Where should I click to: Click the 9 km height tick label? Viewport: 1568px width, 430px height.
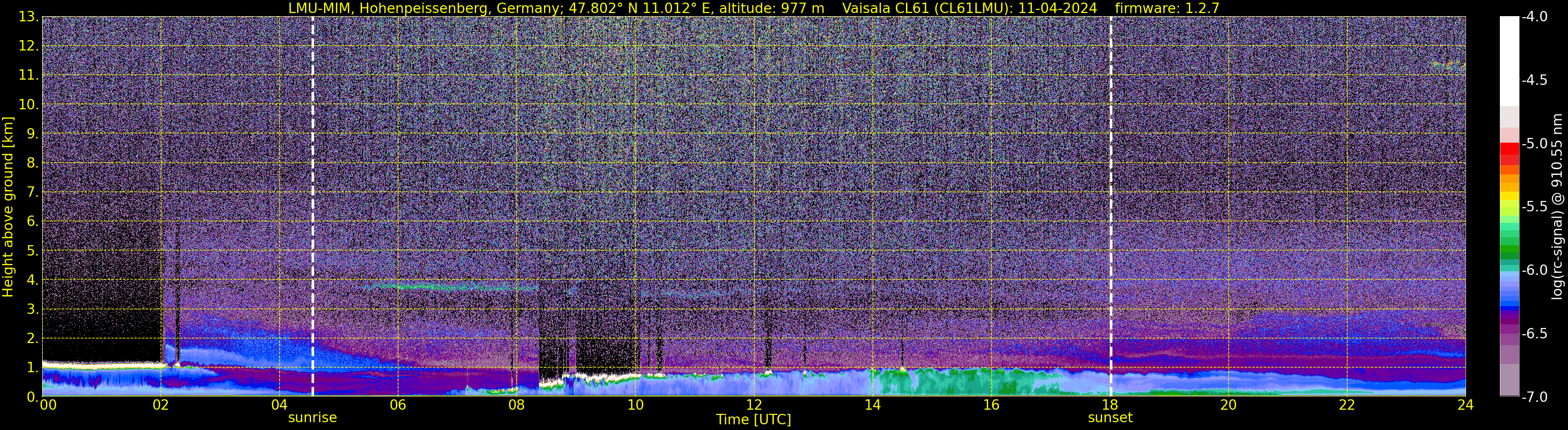(33, 134)
